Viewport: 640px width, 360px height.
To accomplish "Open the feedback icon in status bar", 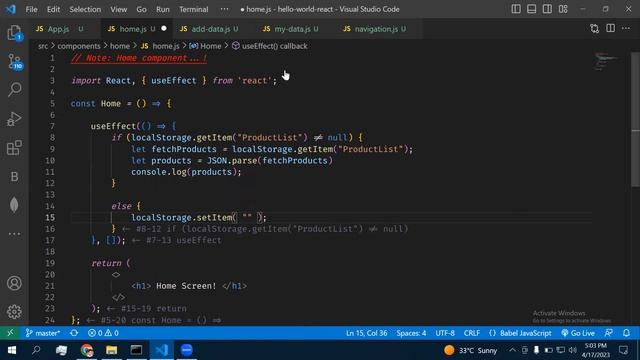I will tap(609, 333).
